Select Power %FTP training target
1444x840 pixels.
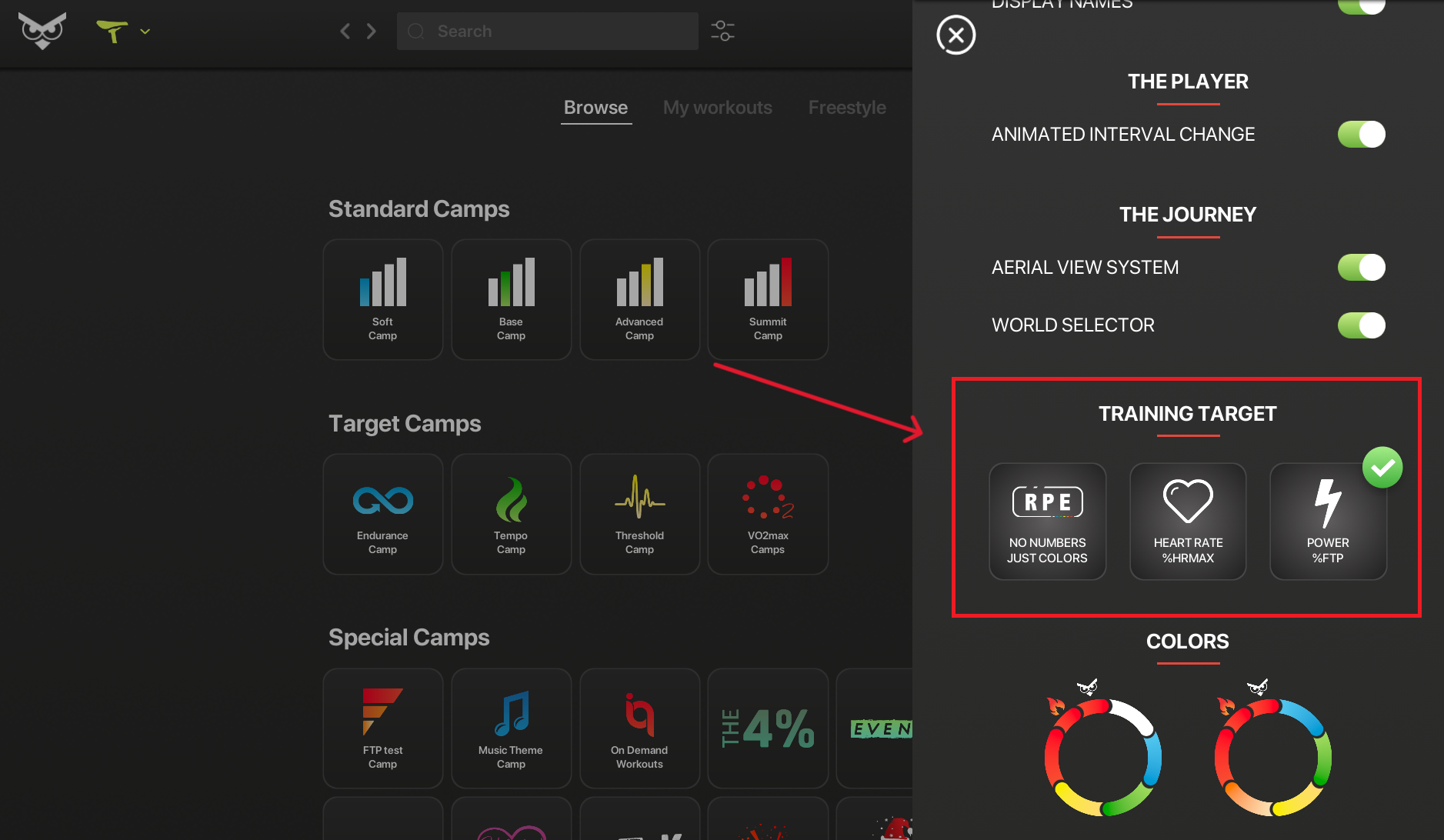pos(1328,521)
